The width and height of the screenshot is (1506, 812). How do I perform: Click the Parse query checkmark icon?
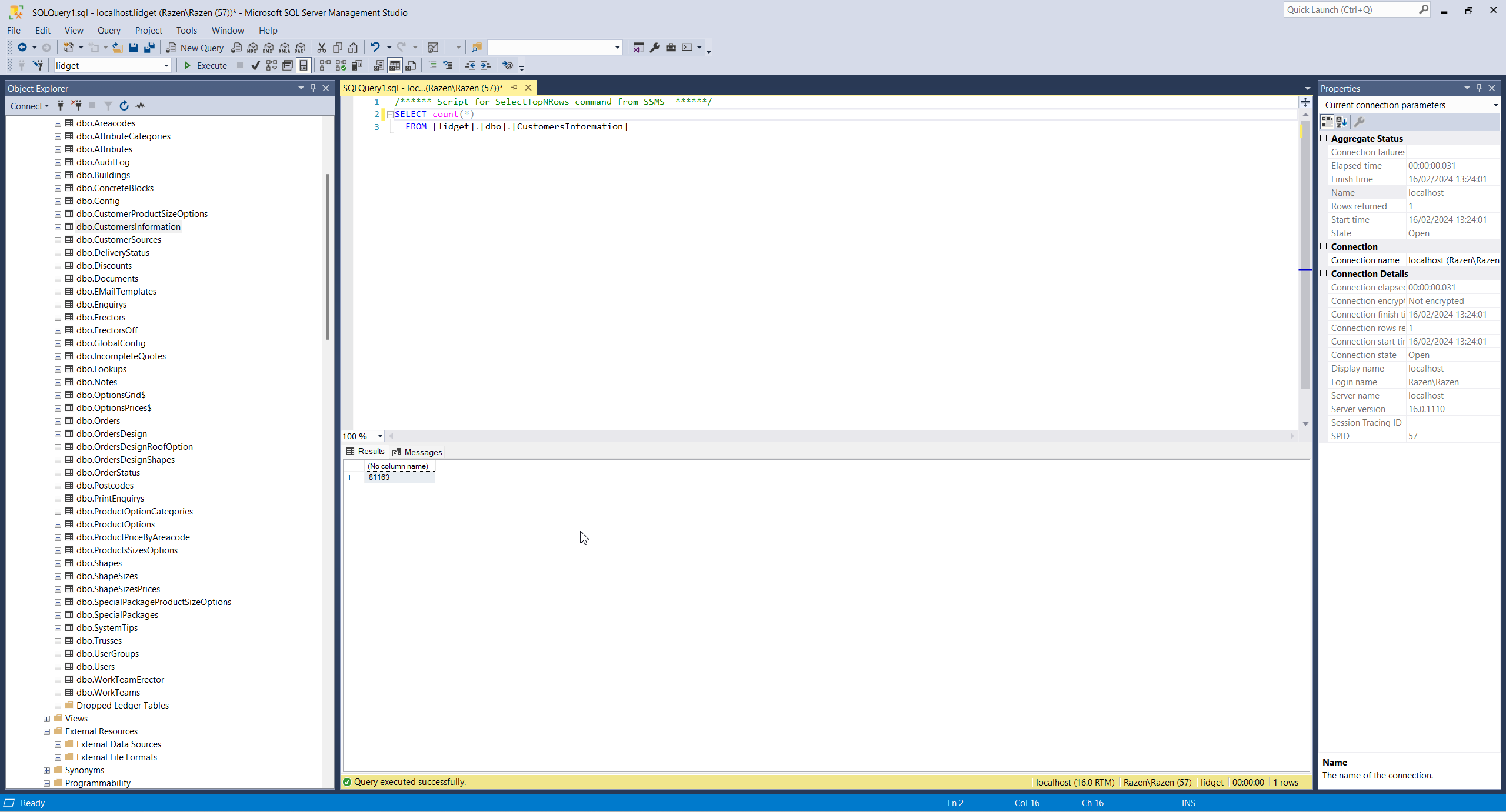pyautogui.click(x=255, y=65)
